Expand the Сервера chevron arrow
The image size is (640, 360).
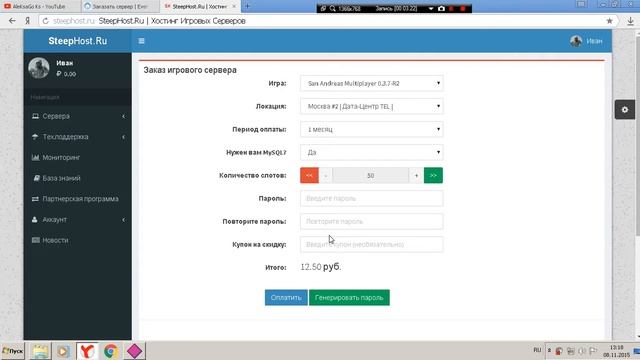[x=123, y=116]
